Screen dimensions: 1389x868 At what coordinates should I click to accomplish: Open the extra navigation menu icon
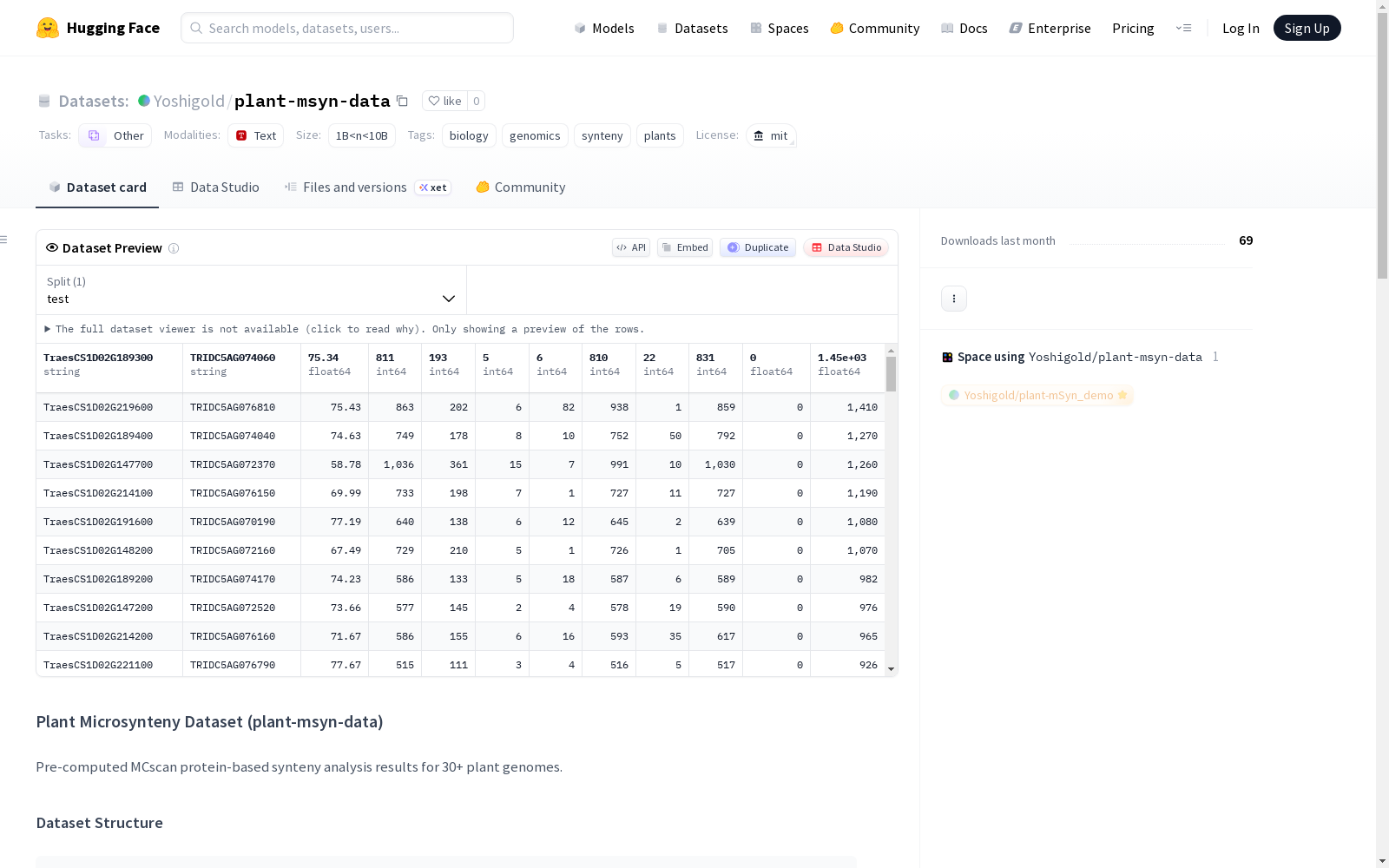point(1184,28)
